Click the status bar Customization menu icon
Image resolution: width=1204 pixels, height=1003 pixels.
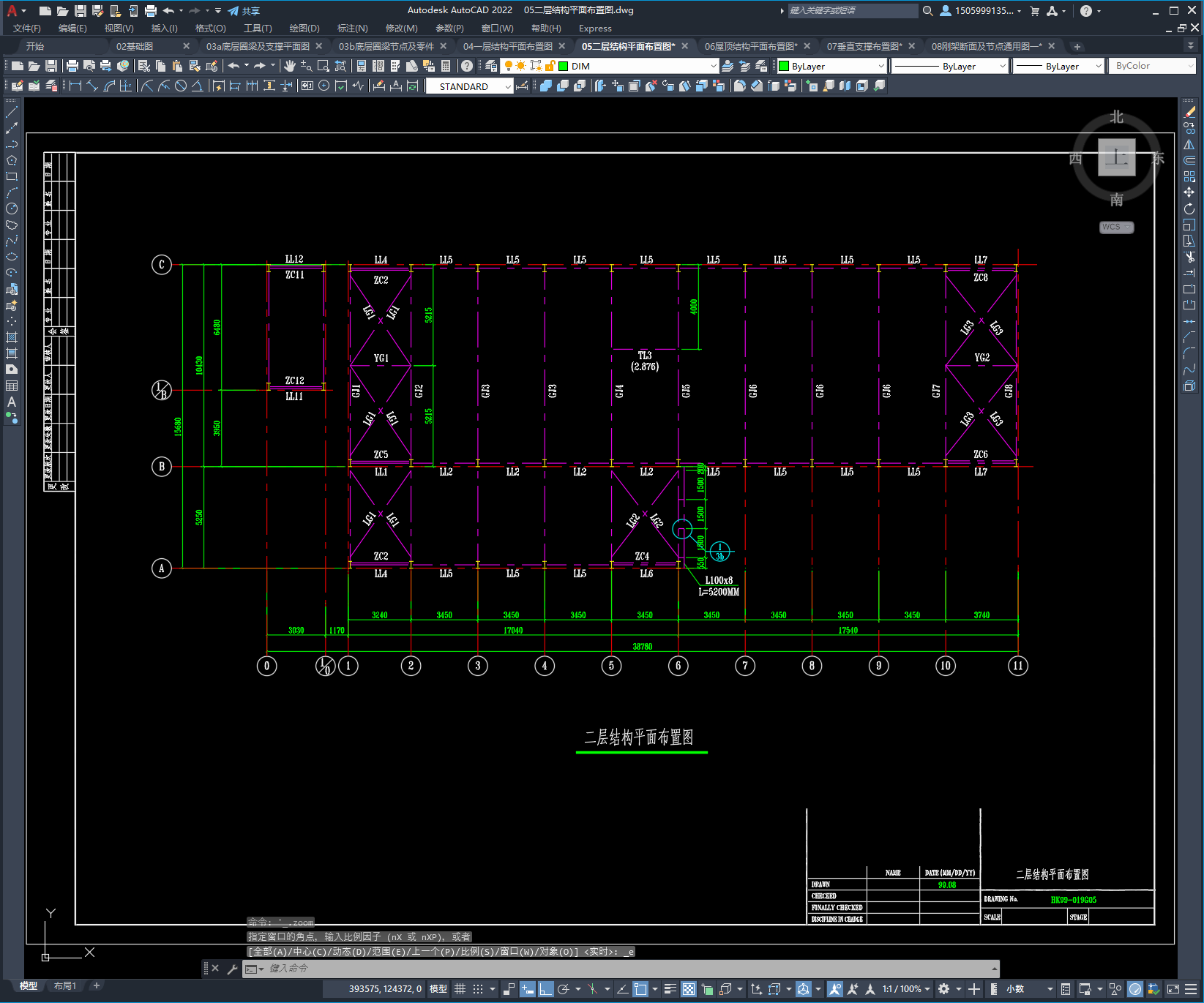[x=1192, y=989]
